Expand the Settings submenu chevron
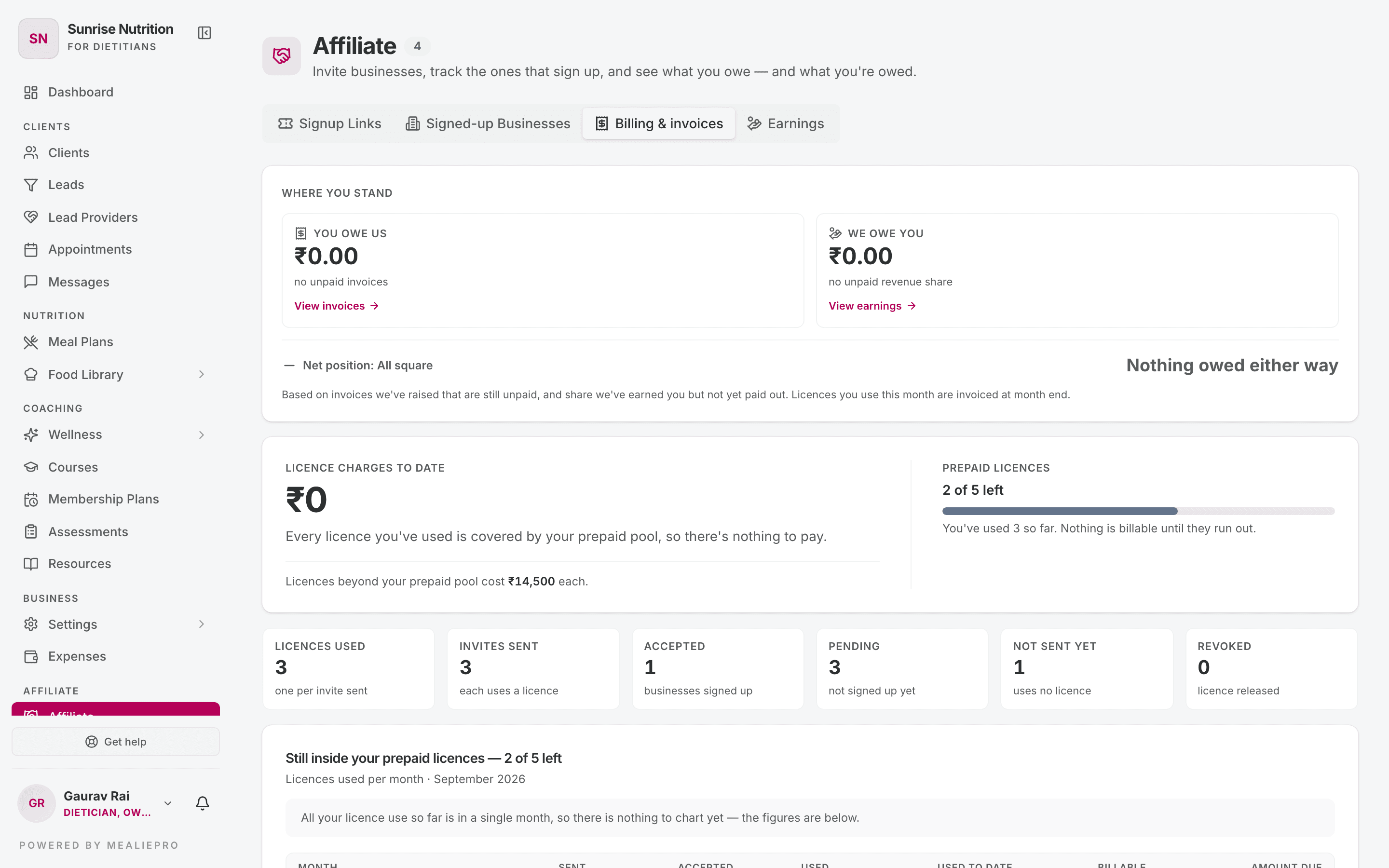Image resolution: width=1389 pixels, height=868 pixels. click(202, 624)
